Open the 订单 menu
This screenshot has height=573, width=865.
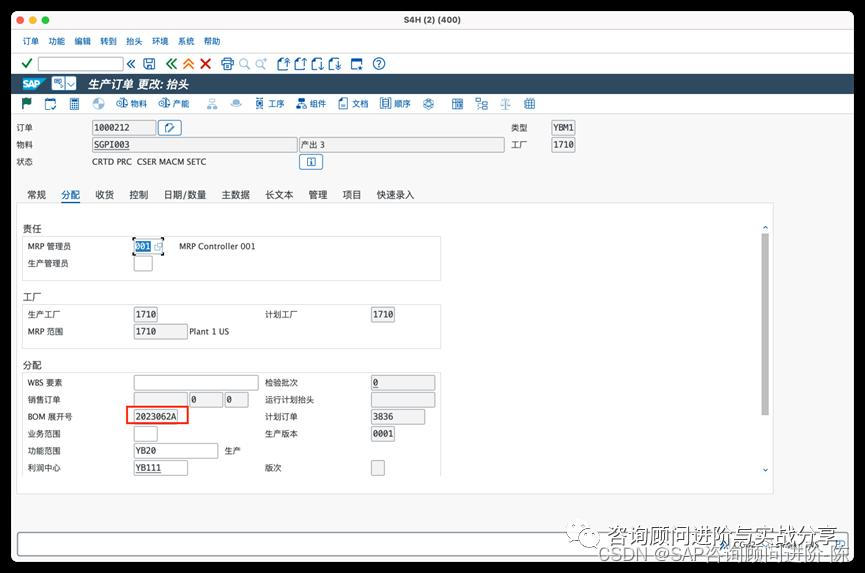pos(31,41)
